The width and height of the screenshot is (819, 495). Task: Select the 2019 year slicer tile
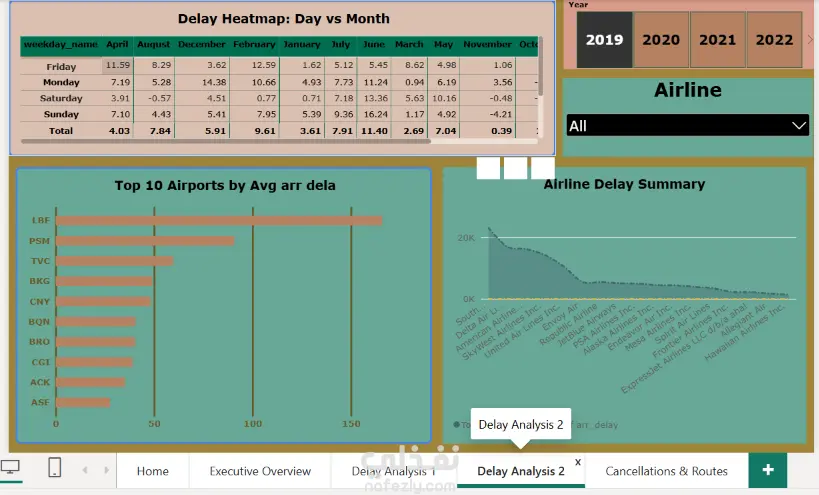click(x=604, y=40)
